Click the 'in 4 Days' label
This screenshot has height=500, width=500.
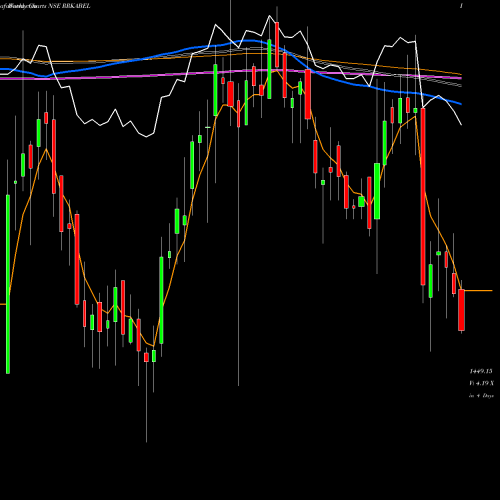click(481, 396)
